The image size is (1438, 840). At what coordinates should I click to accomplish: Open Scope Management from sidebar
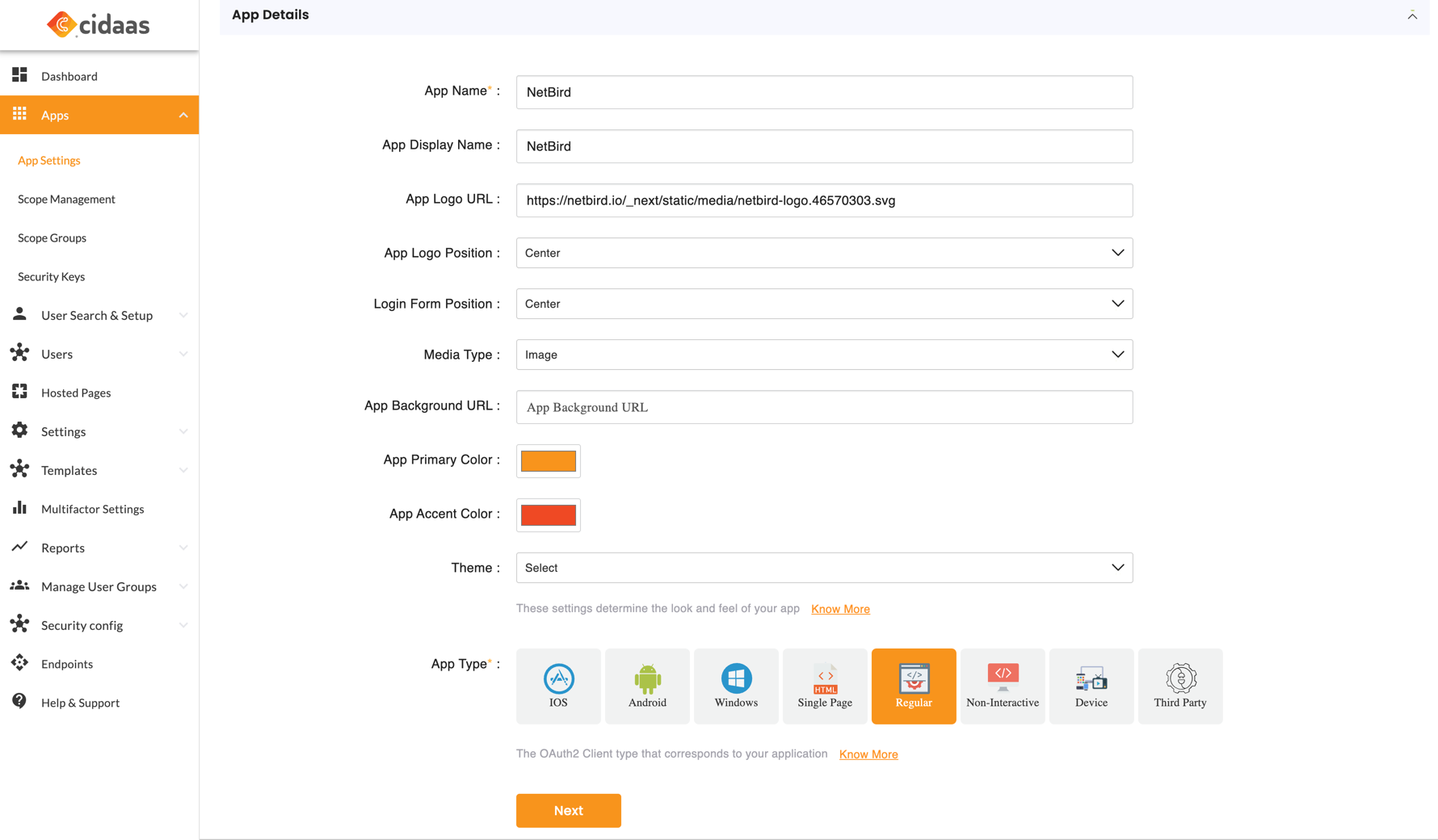pyautogui.click(x=65, y=199)
